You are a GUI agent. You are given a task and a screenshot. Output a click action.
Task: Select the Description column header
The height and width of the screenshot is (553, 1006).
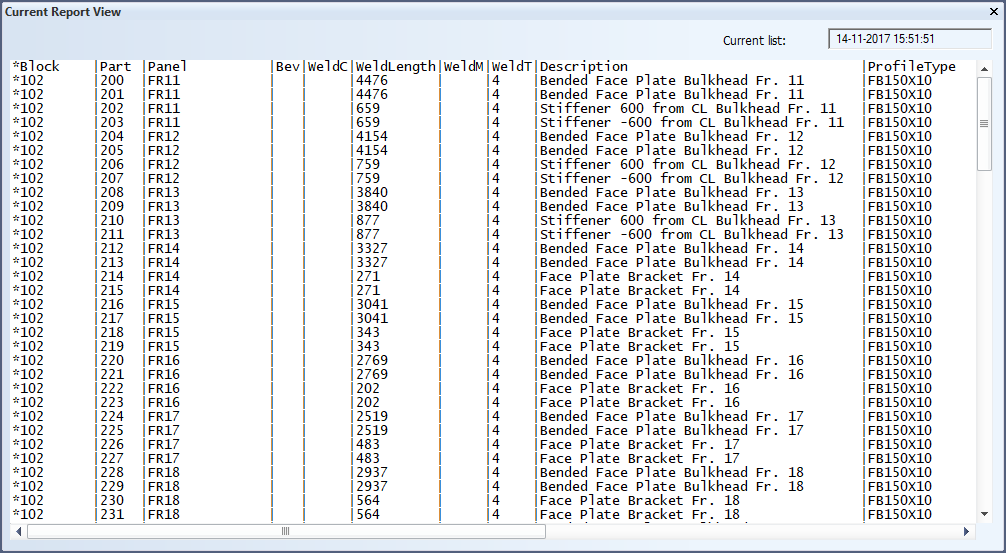click(584, 67)
